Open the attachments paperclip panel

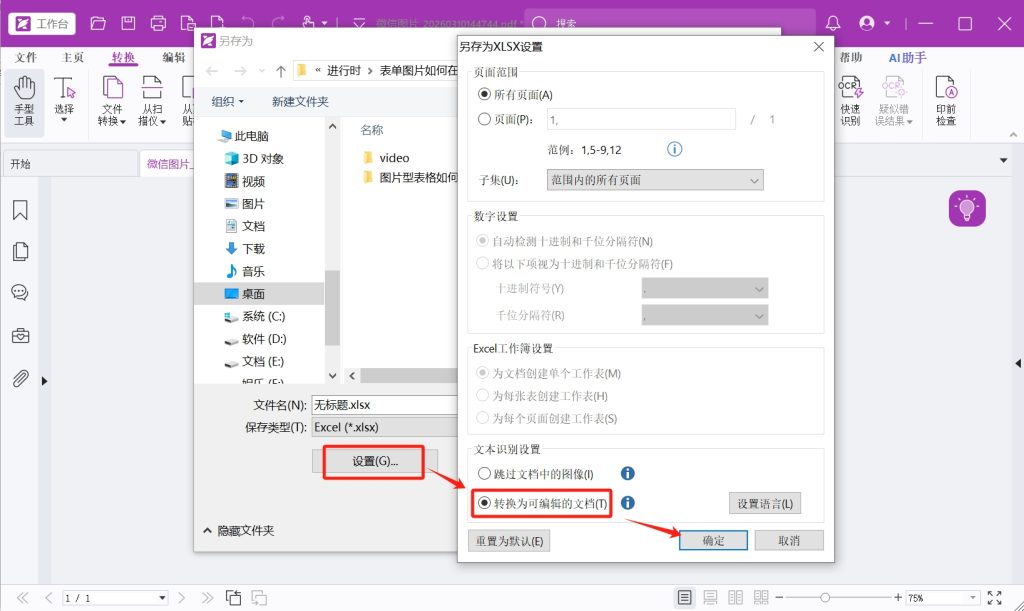(x=20, y=378)
